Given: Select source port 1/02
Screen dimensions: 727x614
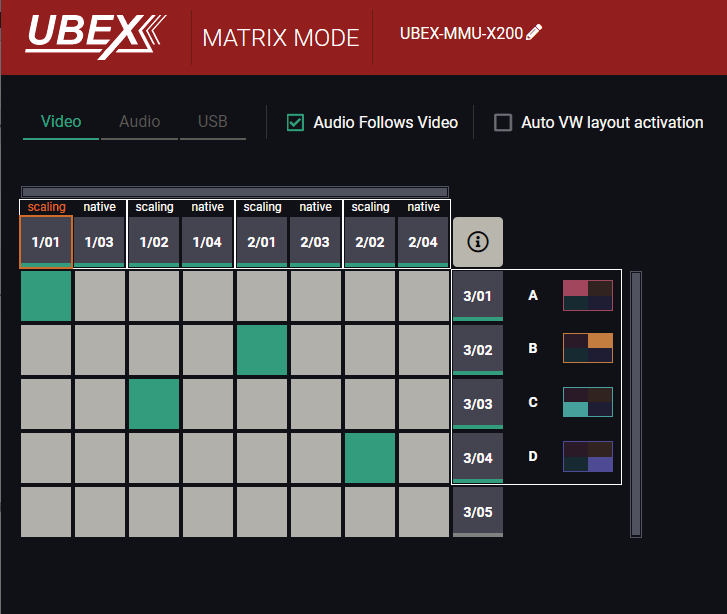Looking at the screenshot, I should [x=154, y=242].
